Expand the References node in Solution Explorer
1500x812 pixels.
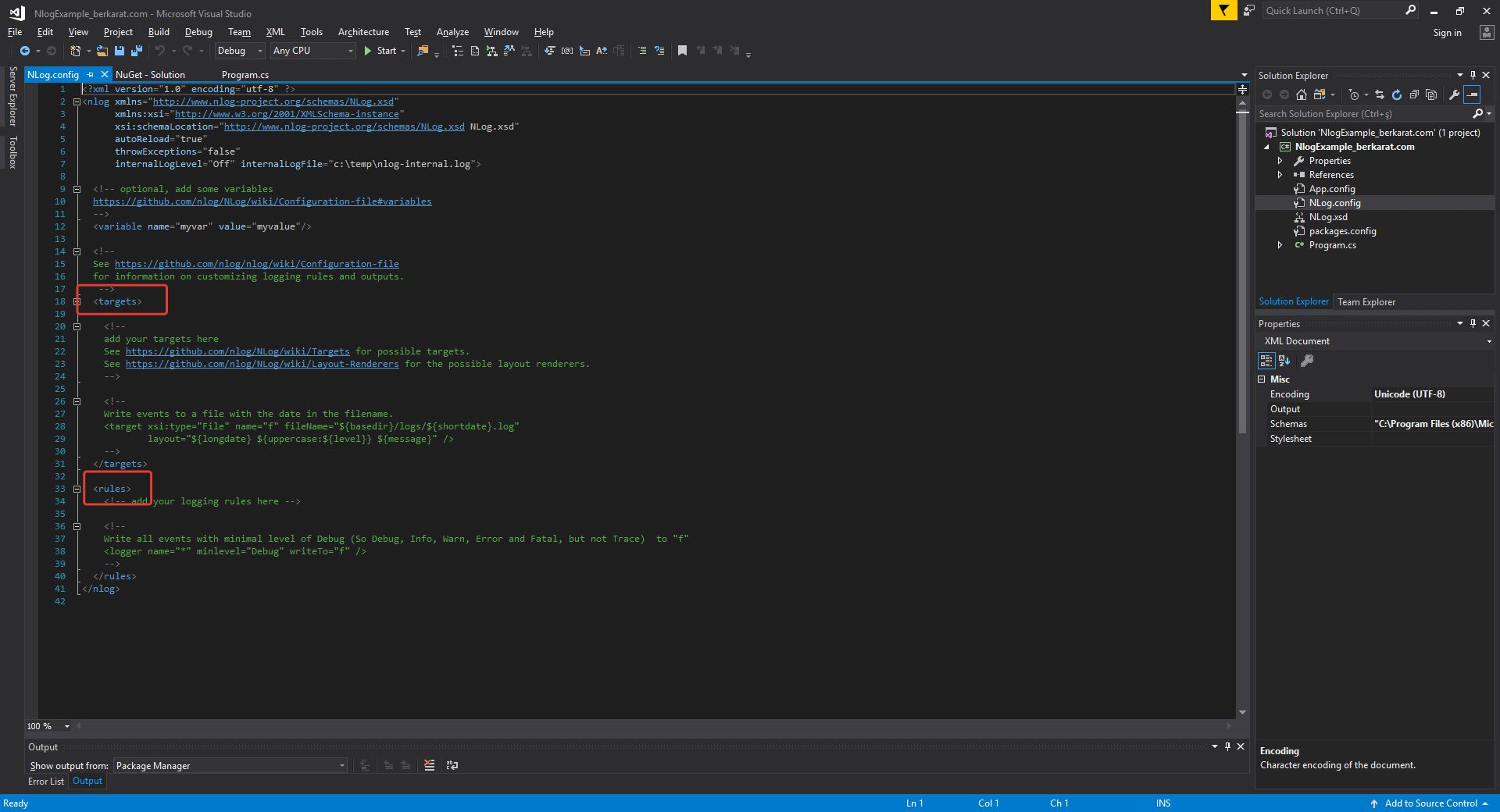click(1280, 175)
